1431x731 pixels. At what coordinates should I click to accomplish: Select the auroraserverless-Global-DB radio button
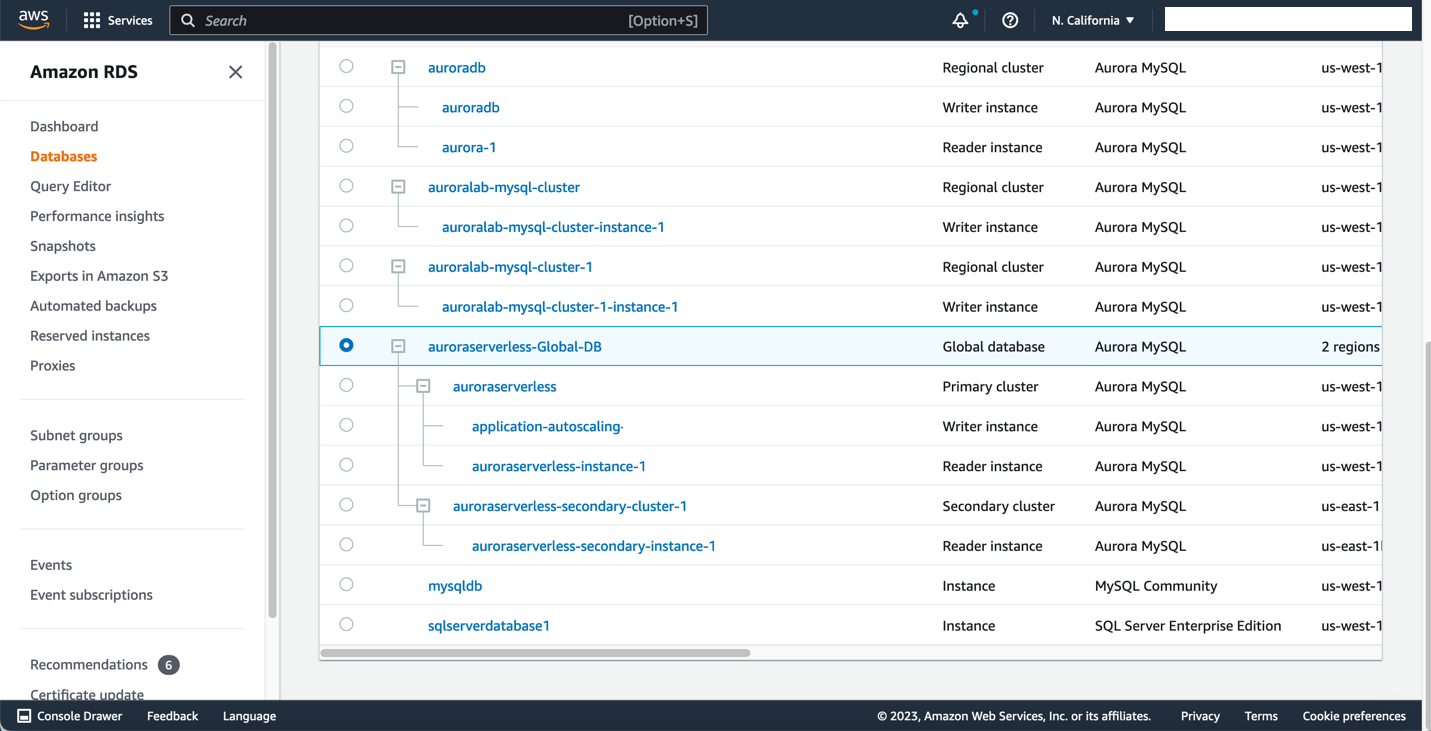point(346,345)
